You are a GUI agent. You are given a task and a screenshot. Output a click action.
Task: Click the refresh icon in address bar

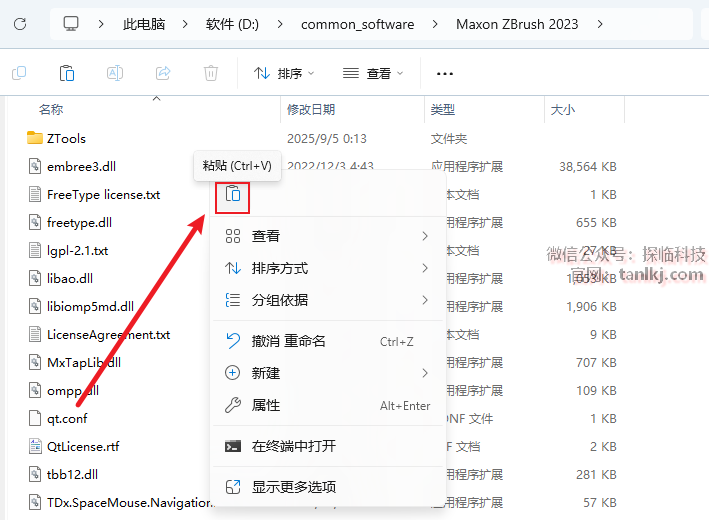click(x=20, y=24)
